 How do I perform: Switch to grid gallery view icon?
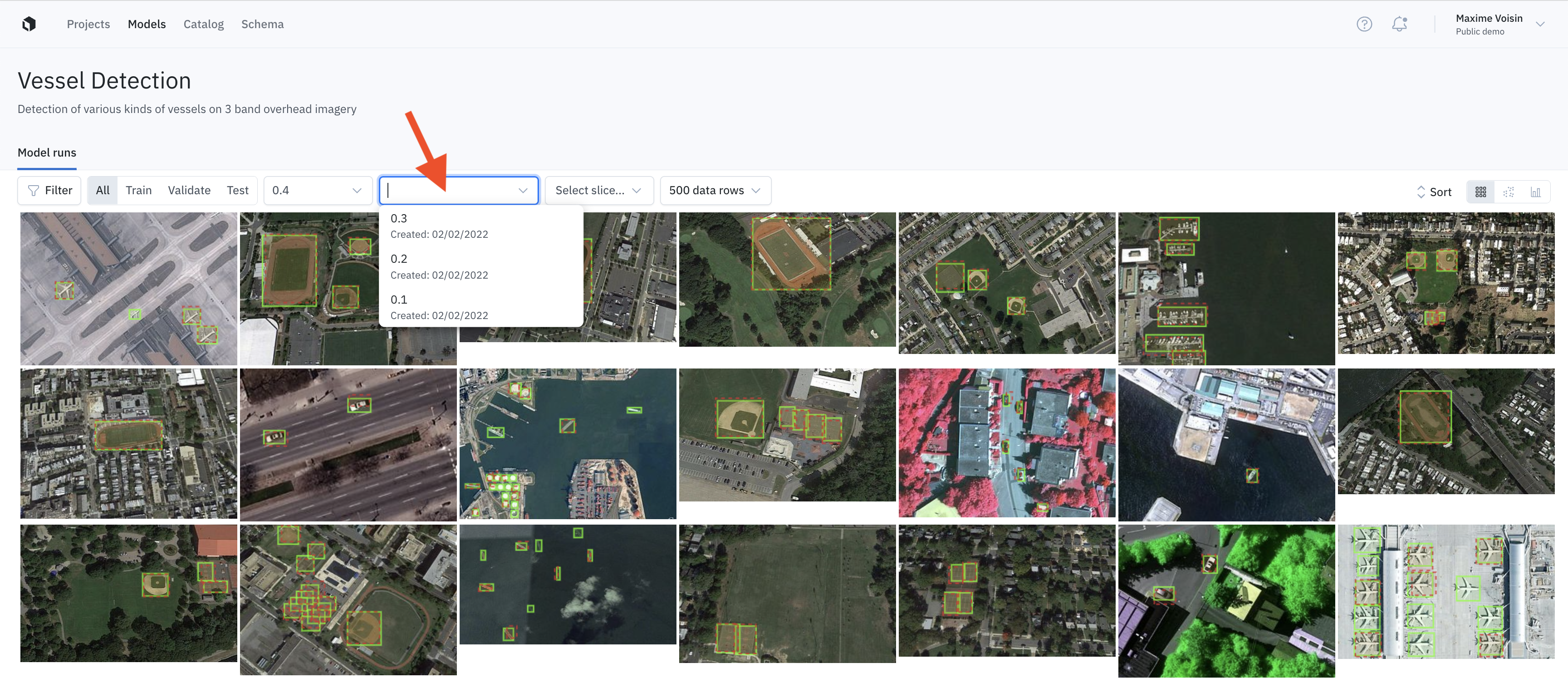pos(1480,192)
